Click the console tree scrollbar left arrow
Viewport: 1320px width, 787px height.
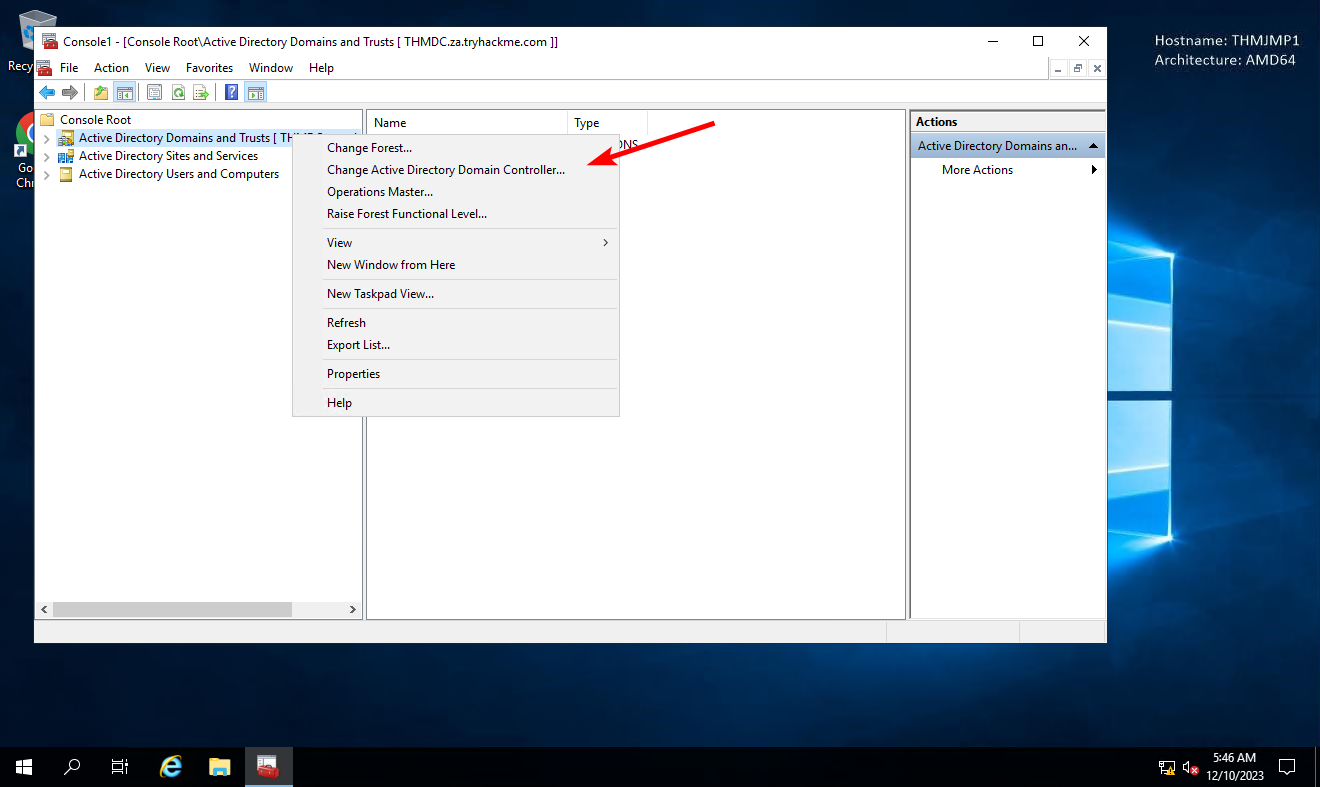(x=44, y=609)
